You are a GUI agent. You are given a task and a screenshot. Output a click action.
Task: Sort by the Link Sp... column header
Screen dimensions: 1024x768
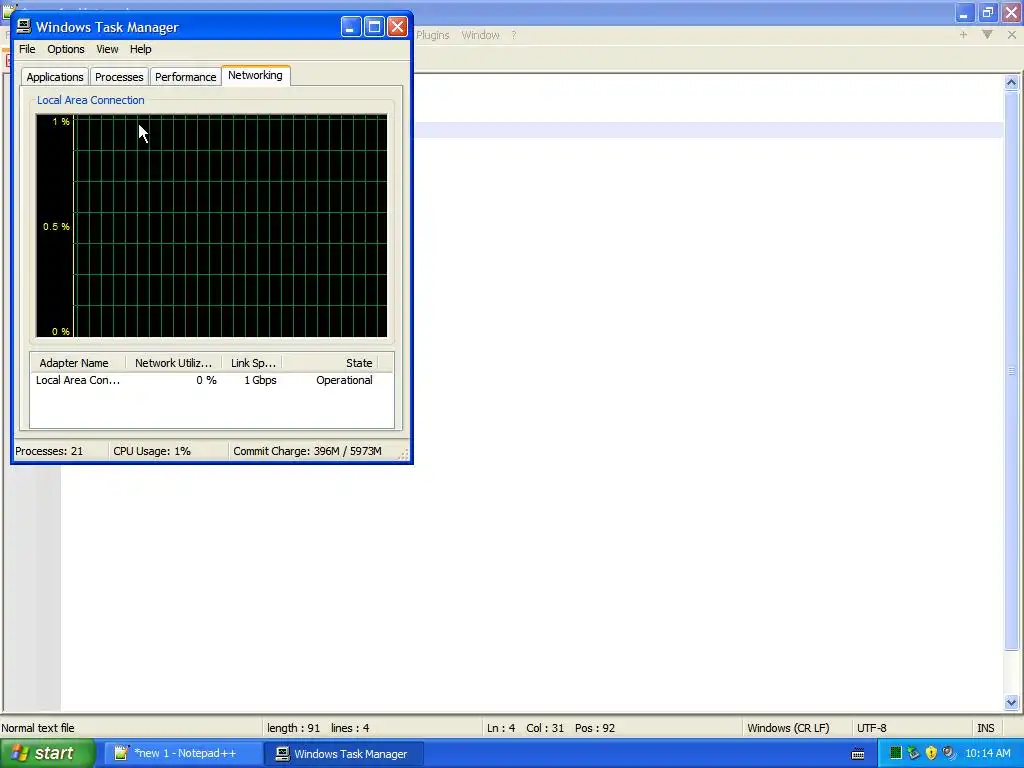click(x=253, y=362)
